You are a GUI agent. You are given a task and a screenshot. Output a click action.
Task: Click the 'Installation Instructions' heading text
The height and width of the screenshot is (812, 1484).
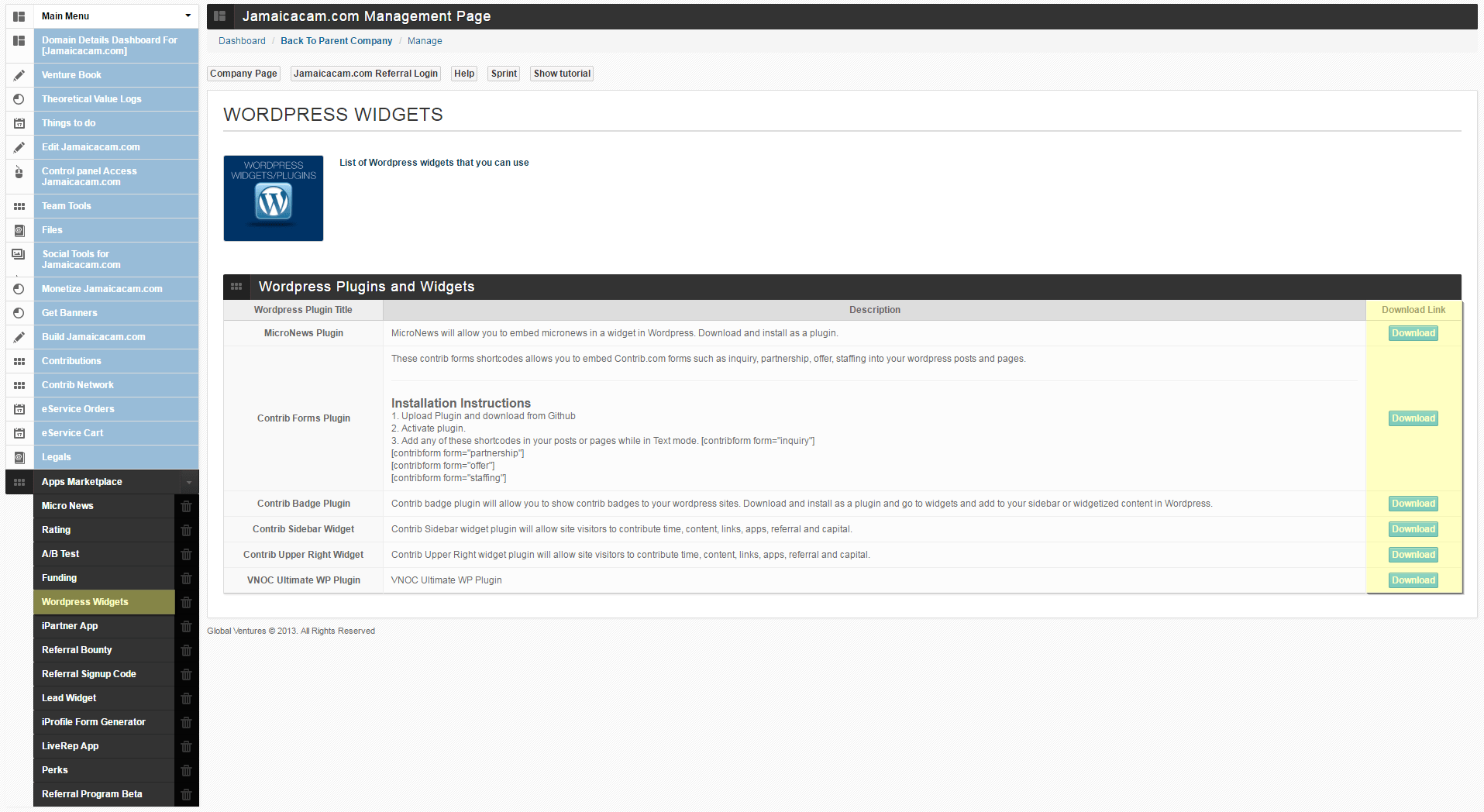(461, 403)
